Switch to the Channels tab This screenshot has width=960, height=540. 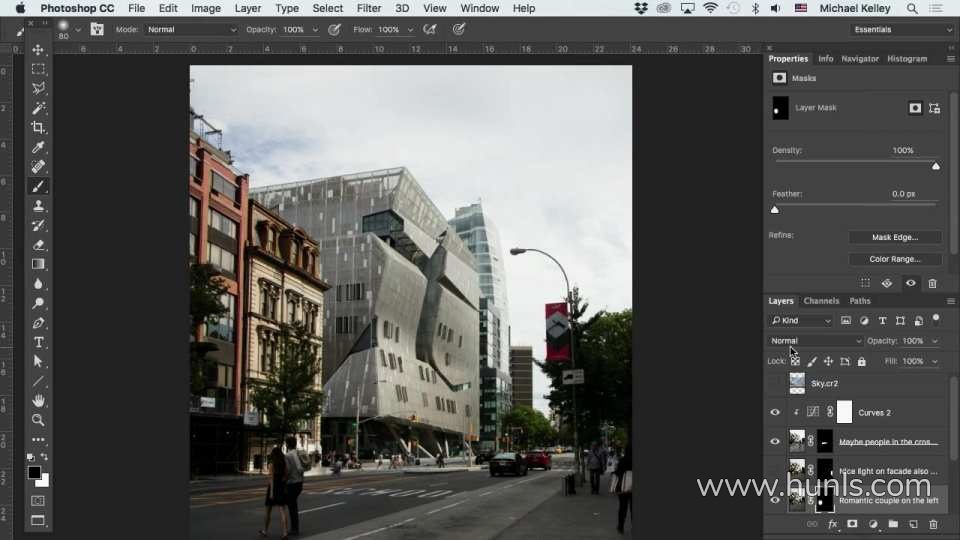pos(821,301)
